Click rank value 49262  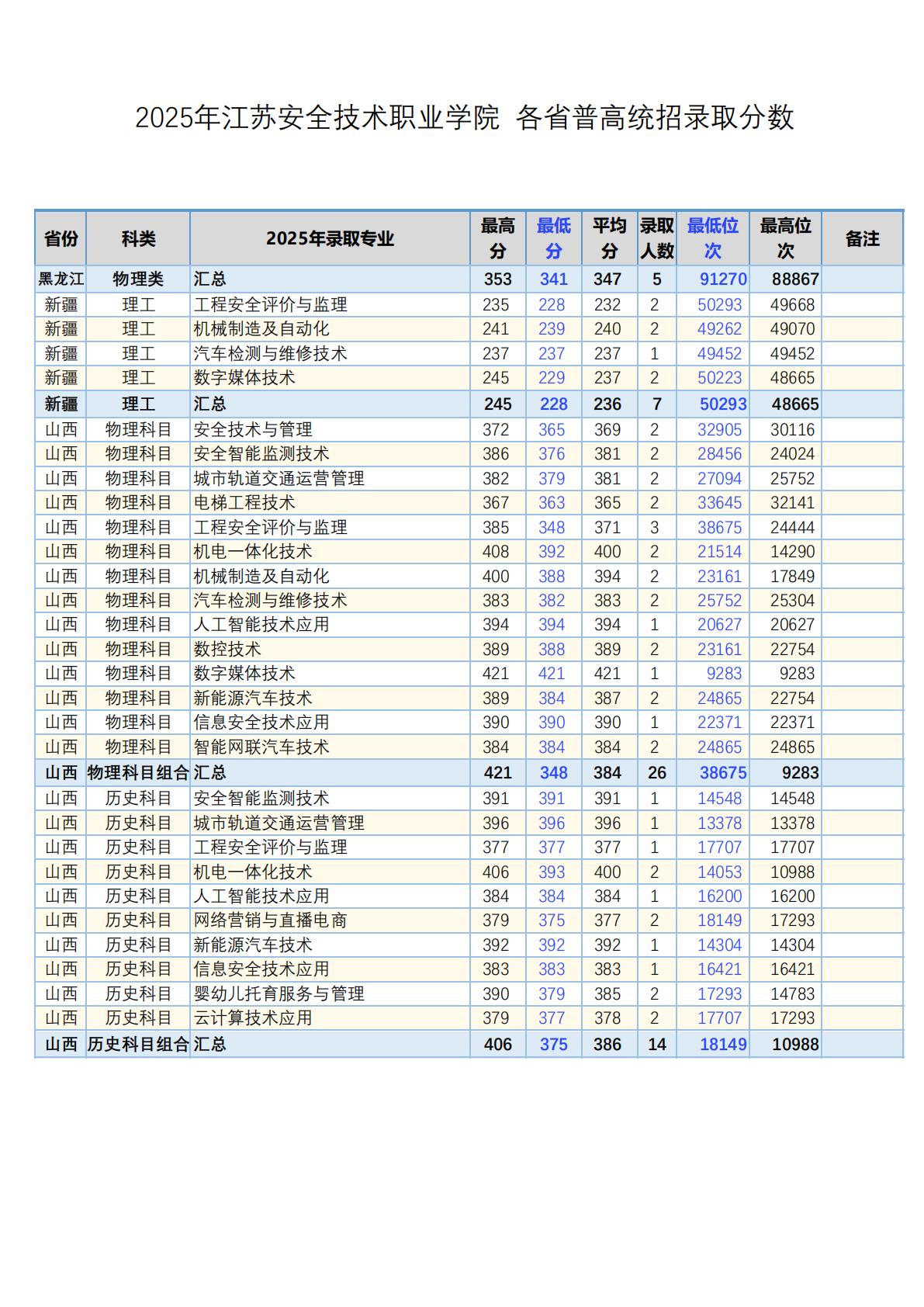(x=719, y=329)
